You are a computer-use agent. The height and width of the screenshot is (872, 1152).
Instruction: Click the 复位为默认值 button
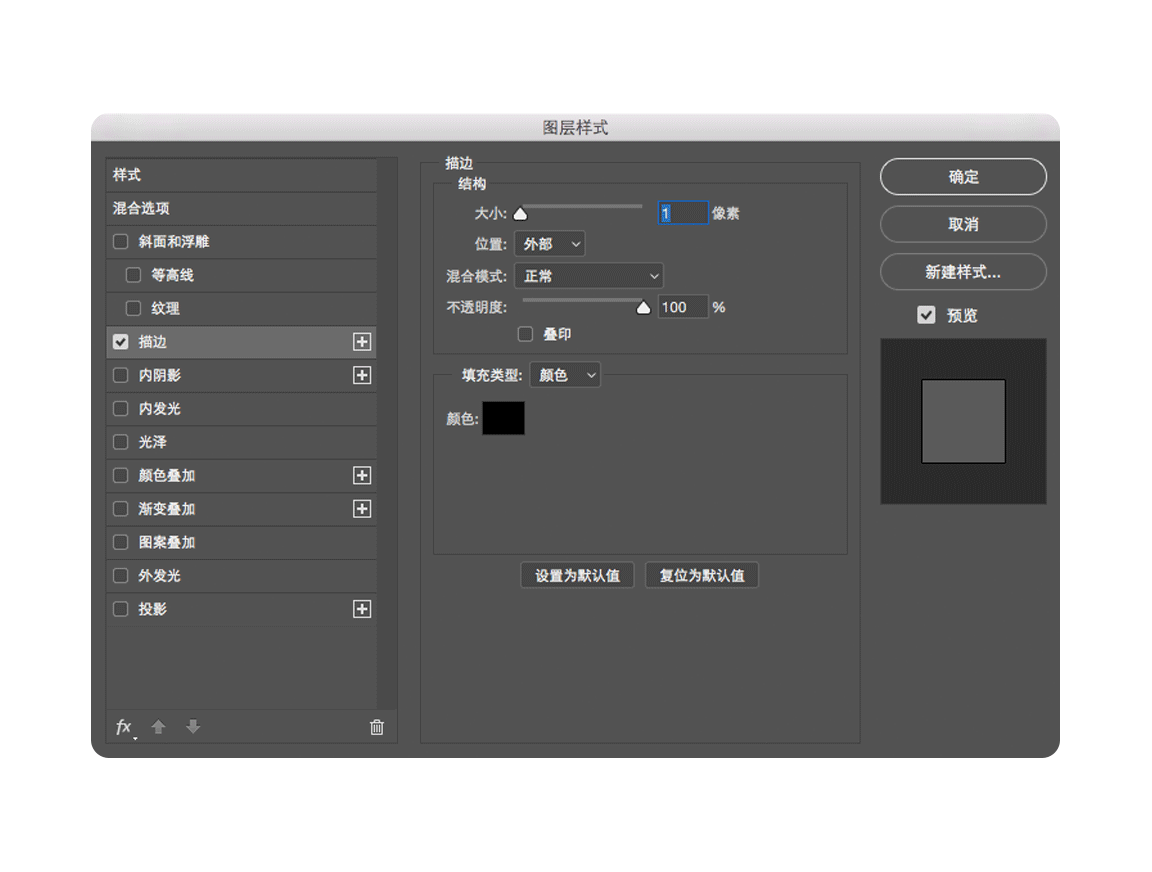702,575
